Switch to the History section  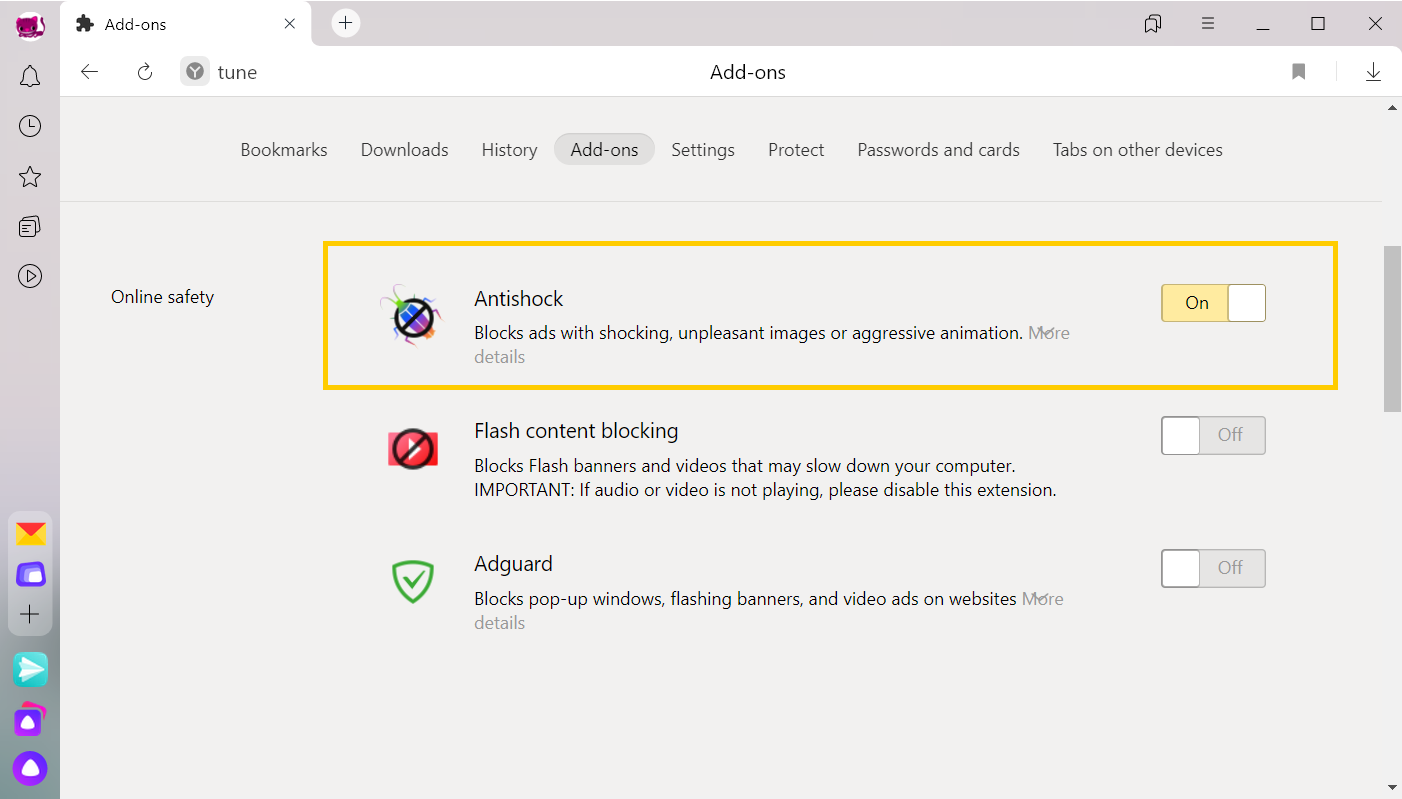click(509, 150)
